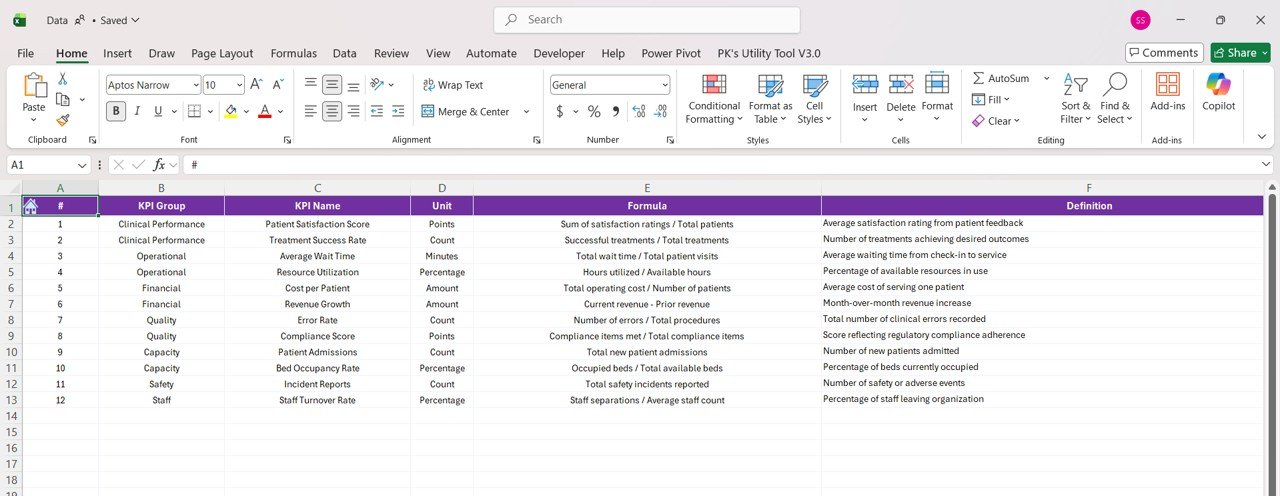Click the Search box

pos(647,19)
